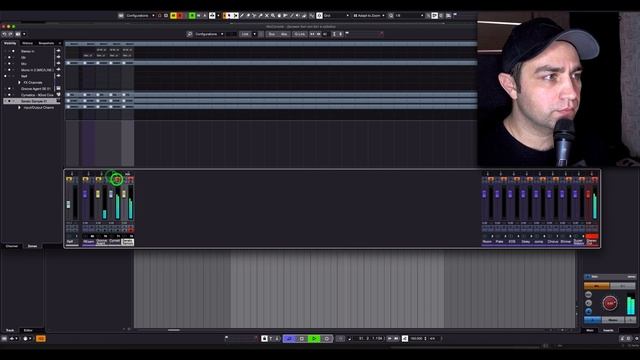Switch to the Channel tab below visibility list
Screen dimensions: 640x360
tap(11, 246)
